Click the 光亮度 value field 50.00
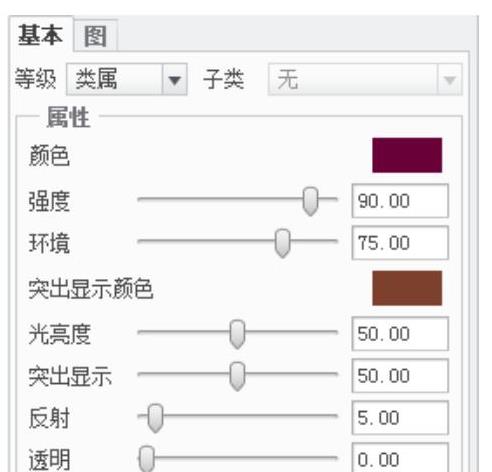 pos(400,334)
